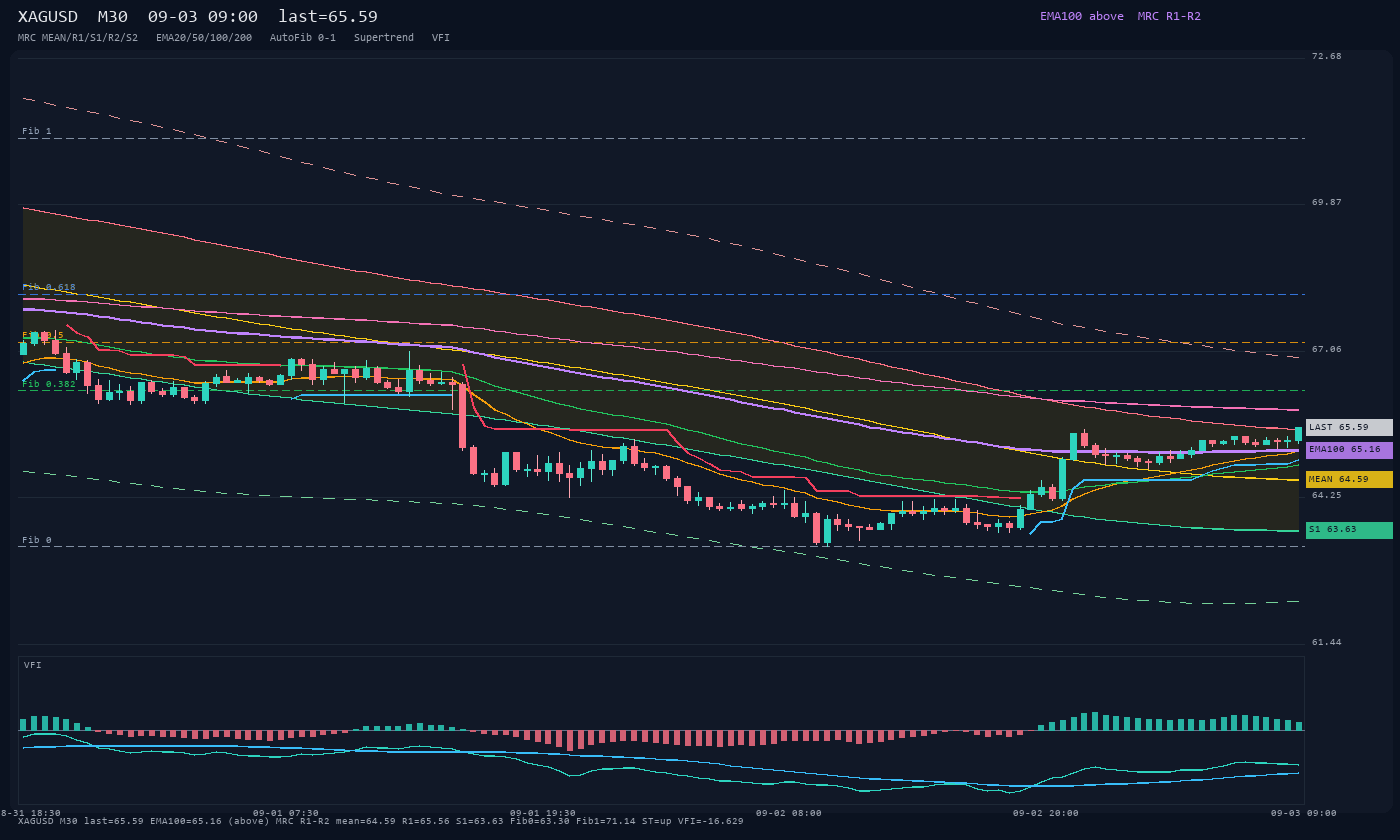Click the 'MRC R1-R2' status text
The width and height of the screenshot is (1400, 840).
[1169, 16]
